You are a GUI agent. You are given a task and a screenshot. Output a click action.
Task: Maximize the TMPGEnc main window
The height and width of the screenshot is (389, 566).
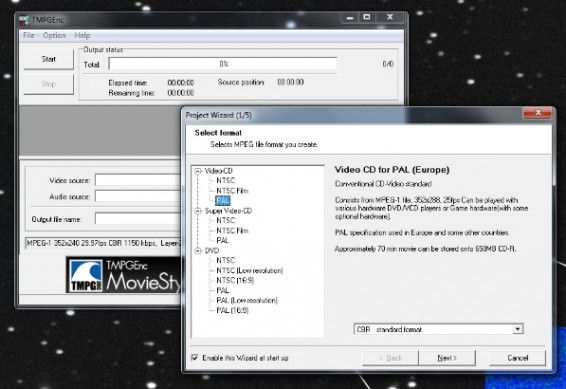367,17
